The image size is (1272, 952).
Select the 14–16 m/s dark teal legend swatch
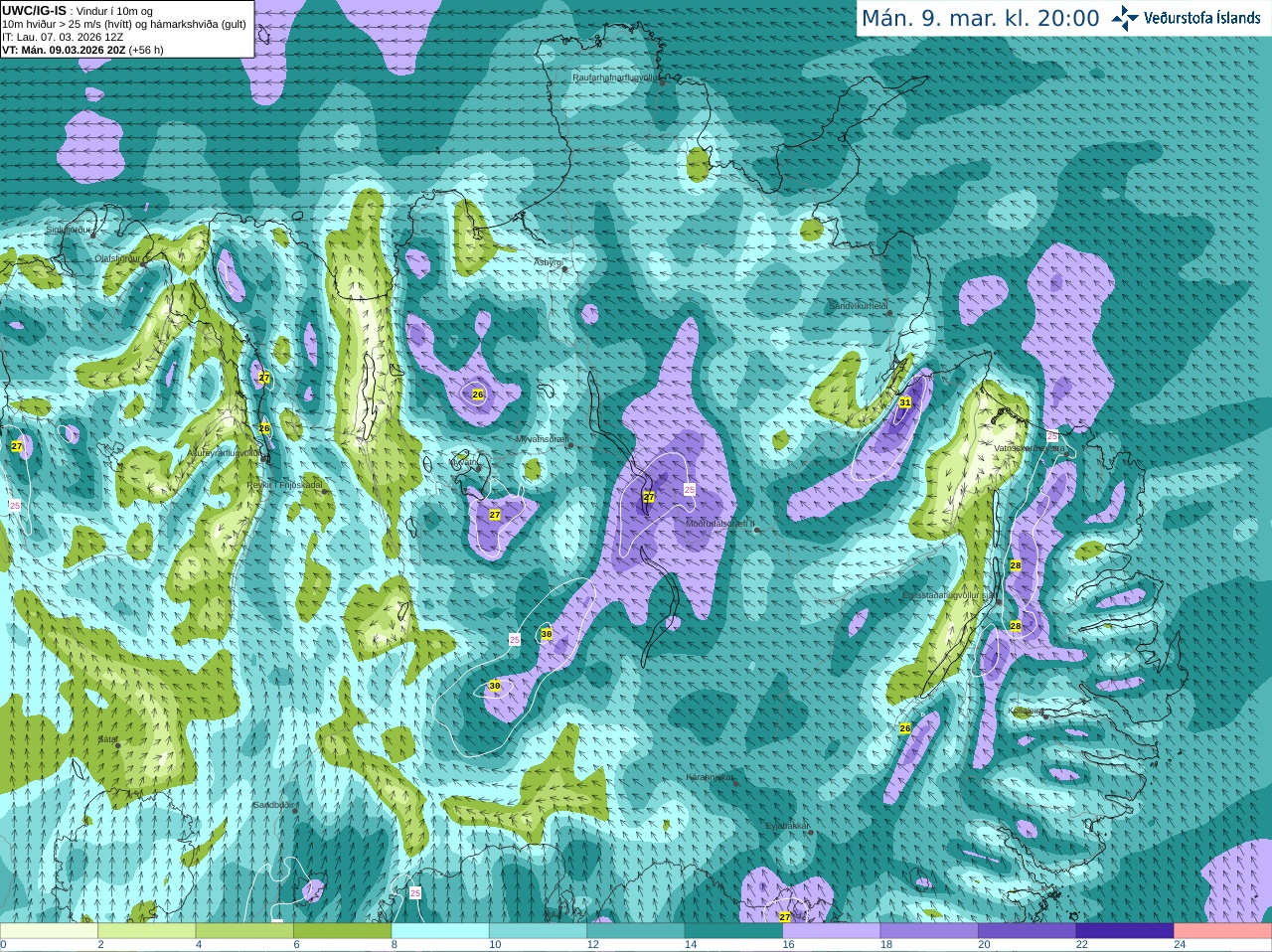pos(733,931)
